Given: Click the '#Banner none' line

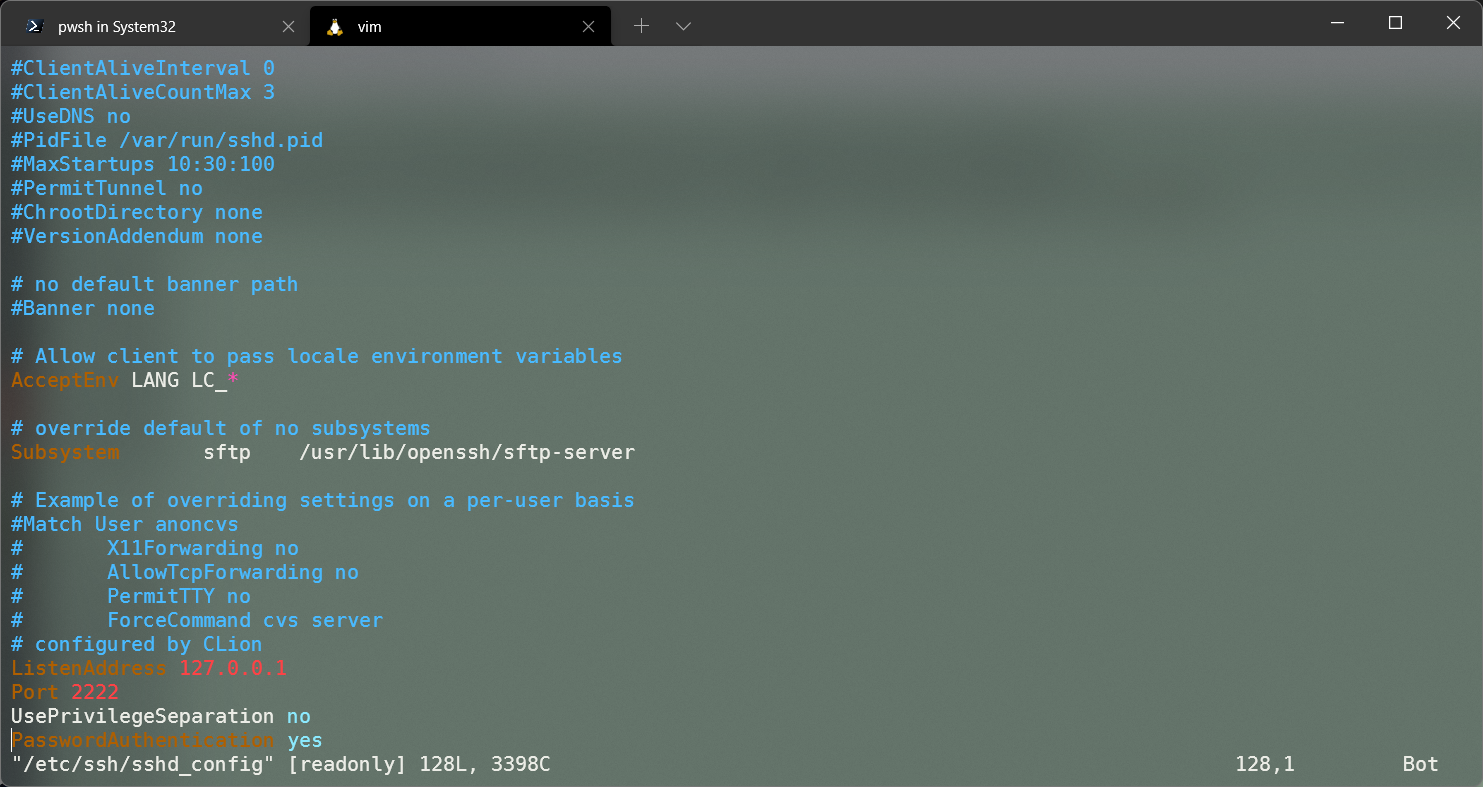Looking at the screenshot, I should tap(82, 308).
